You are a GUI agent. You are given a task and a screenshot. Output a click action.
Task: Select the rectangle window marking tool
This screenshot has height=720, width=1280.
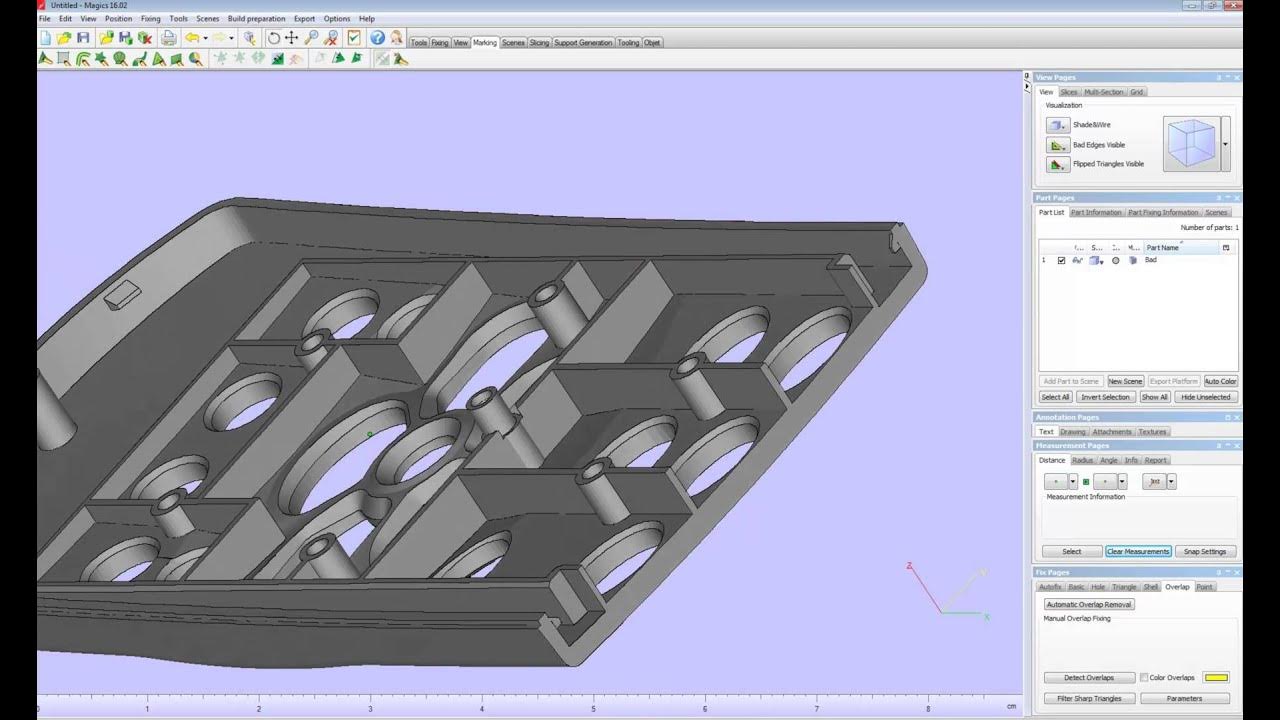coord(63,58)
